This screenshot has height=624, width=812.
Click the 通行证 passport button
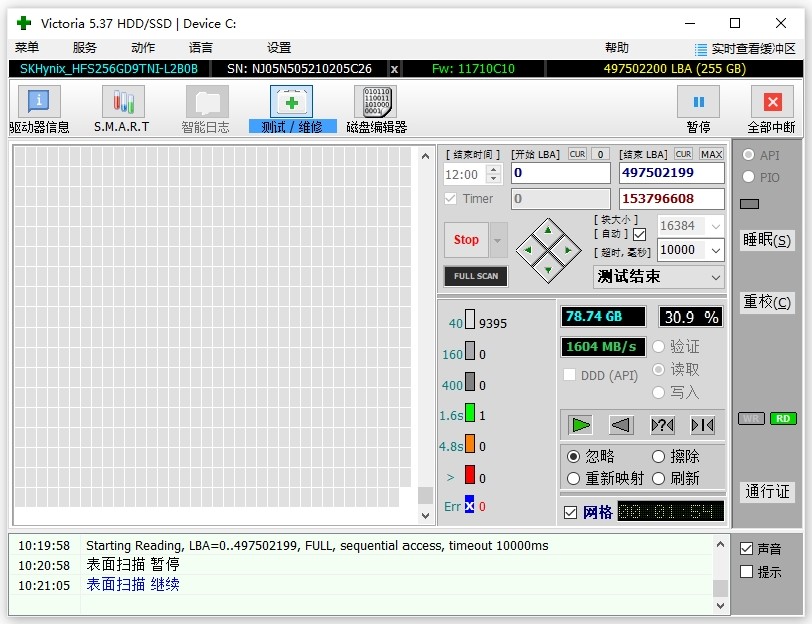[767, 491]
